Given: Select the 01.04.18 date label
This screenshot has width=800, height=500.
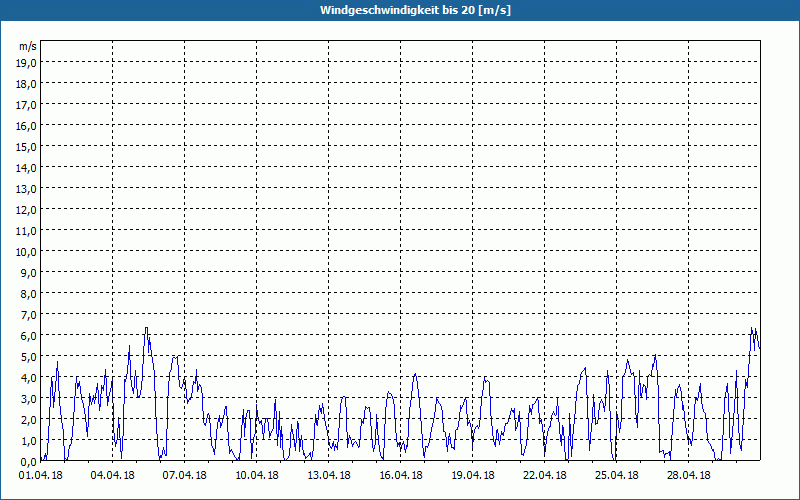Looking at the screenshot, I should pyautogui.click(x=41, y=475).
